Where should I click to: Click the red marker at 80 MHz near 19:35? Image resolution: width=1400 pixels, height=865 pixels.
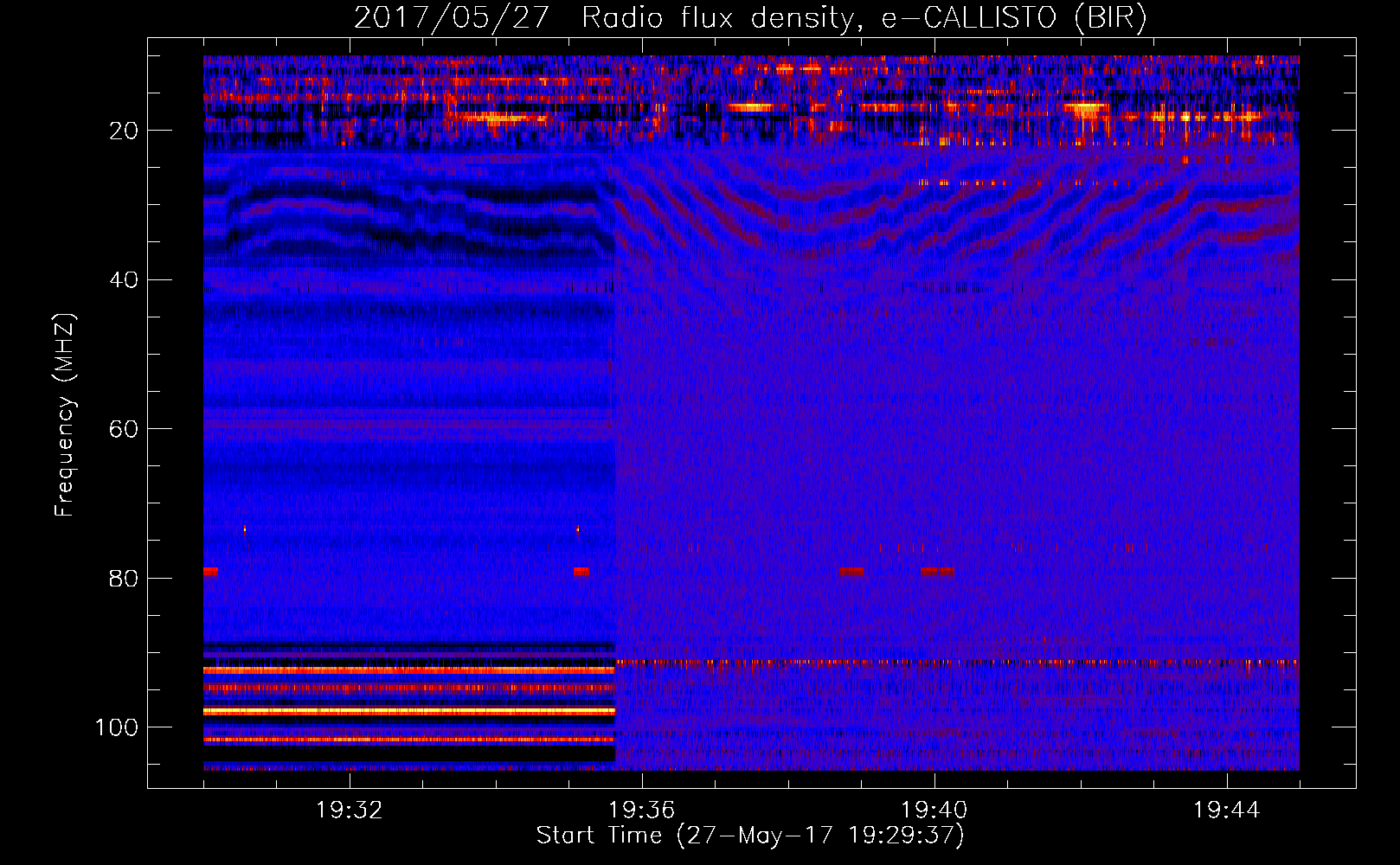coord(581,572)
